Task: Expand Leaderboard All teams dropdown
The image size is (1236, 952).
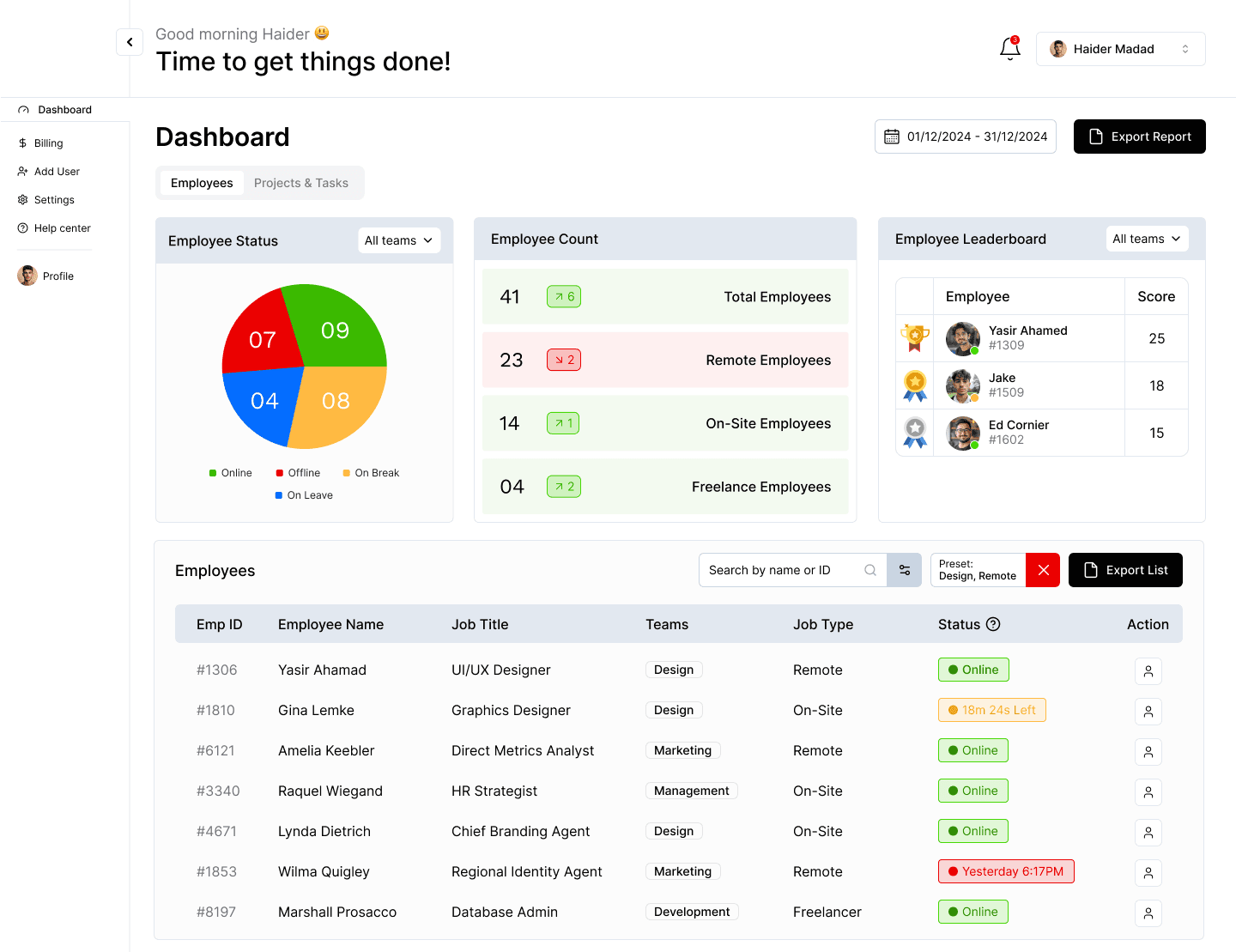Action: 1146,239
